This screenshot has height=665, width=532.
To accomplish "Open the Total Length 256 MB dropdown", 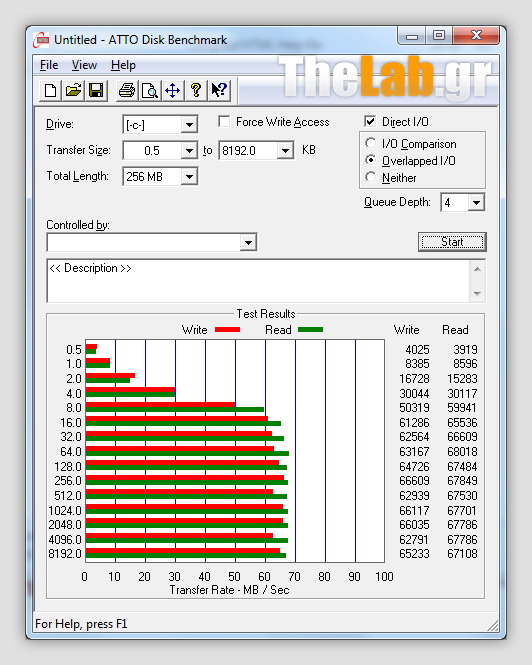I will click(x=160, y=176).
